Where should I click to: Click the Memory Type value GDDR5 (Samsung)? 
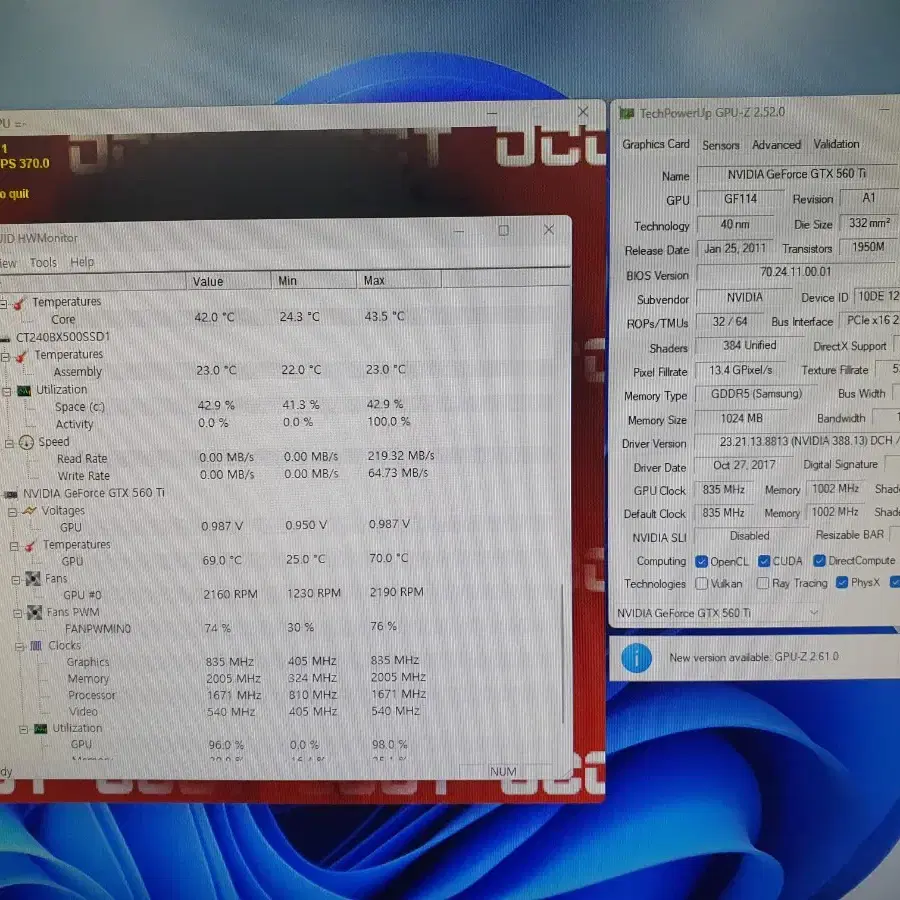coord(756,394)
